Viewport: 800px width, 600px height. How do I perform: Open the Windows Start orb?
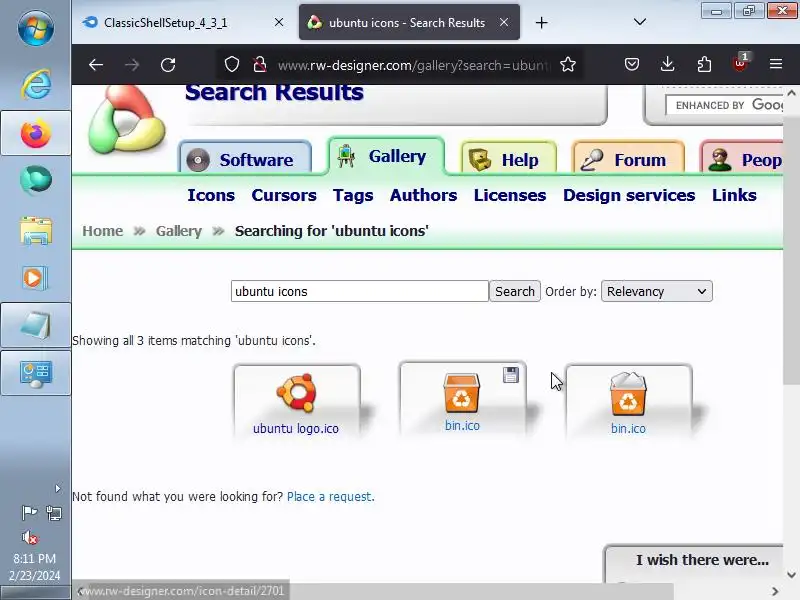pos(35,28)
